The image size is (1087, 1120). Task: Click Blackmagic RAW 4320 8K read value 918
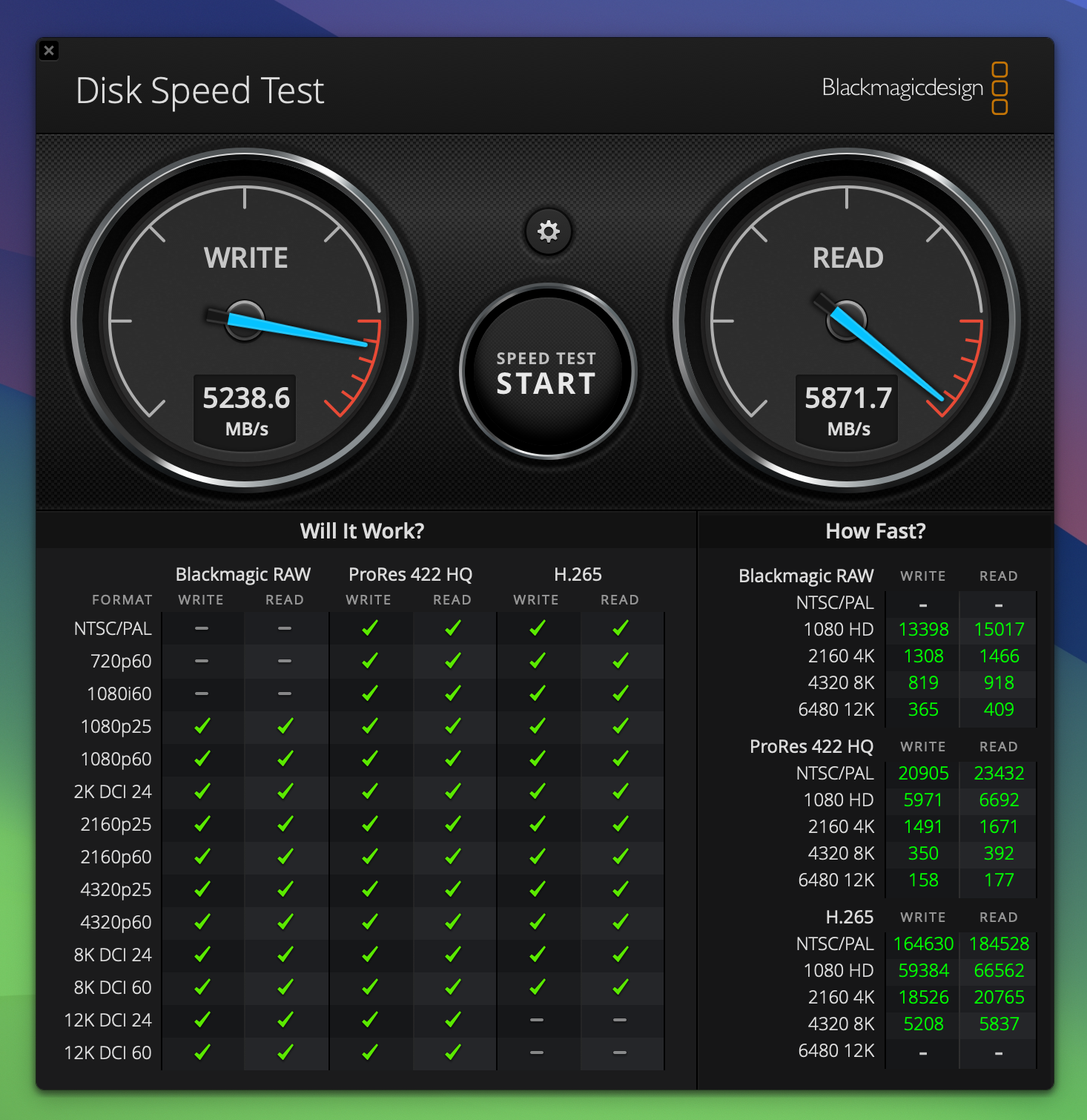point(999,683)
